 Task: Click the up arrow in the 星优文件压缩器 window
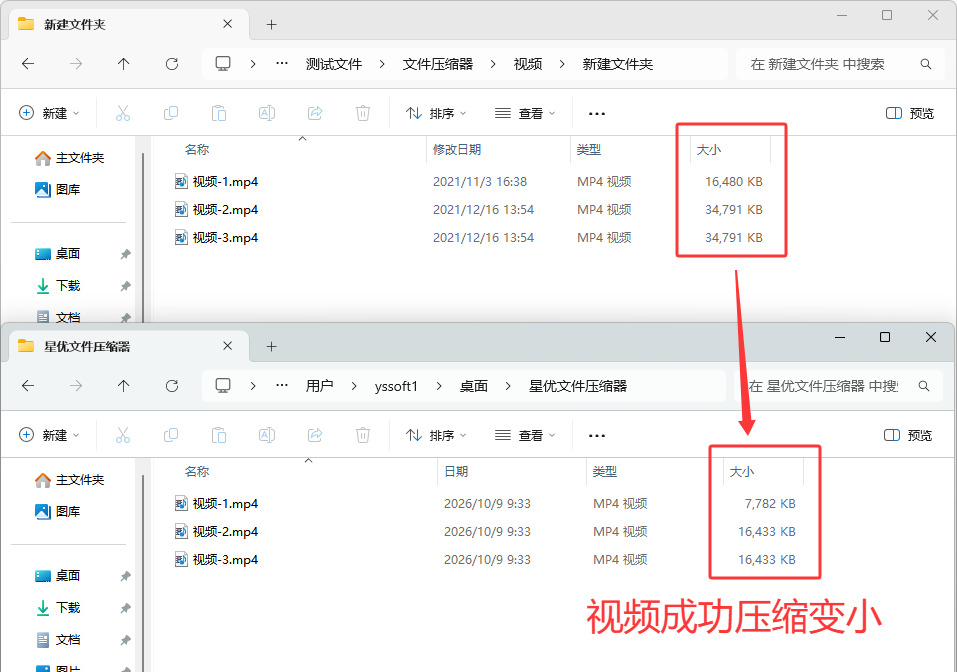pos(124,386)
